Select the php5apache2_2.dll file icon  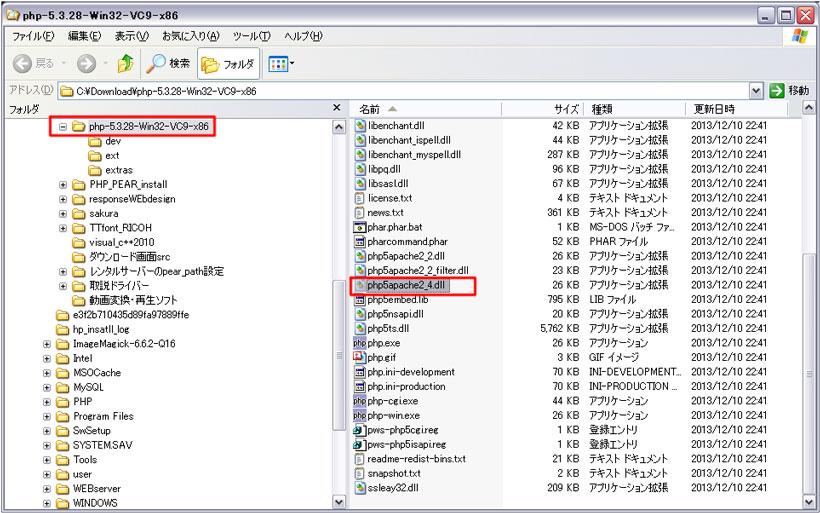click(x=360, y=256)
